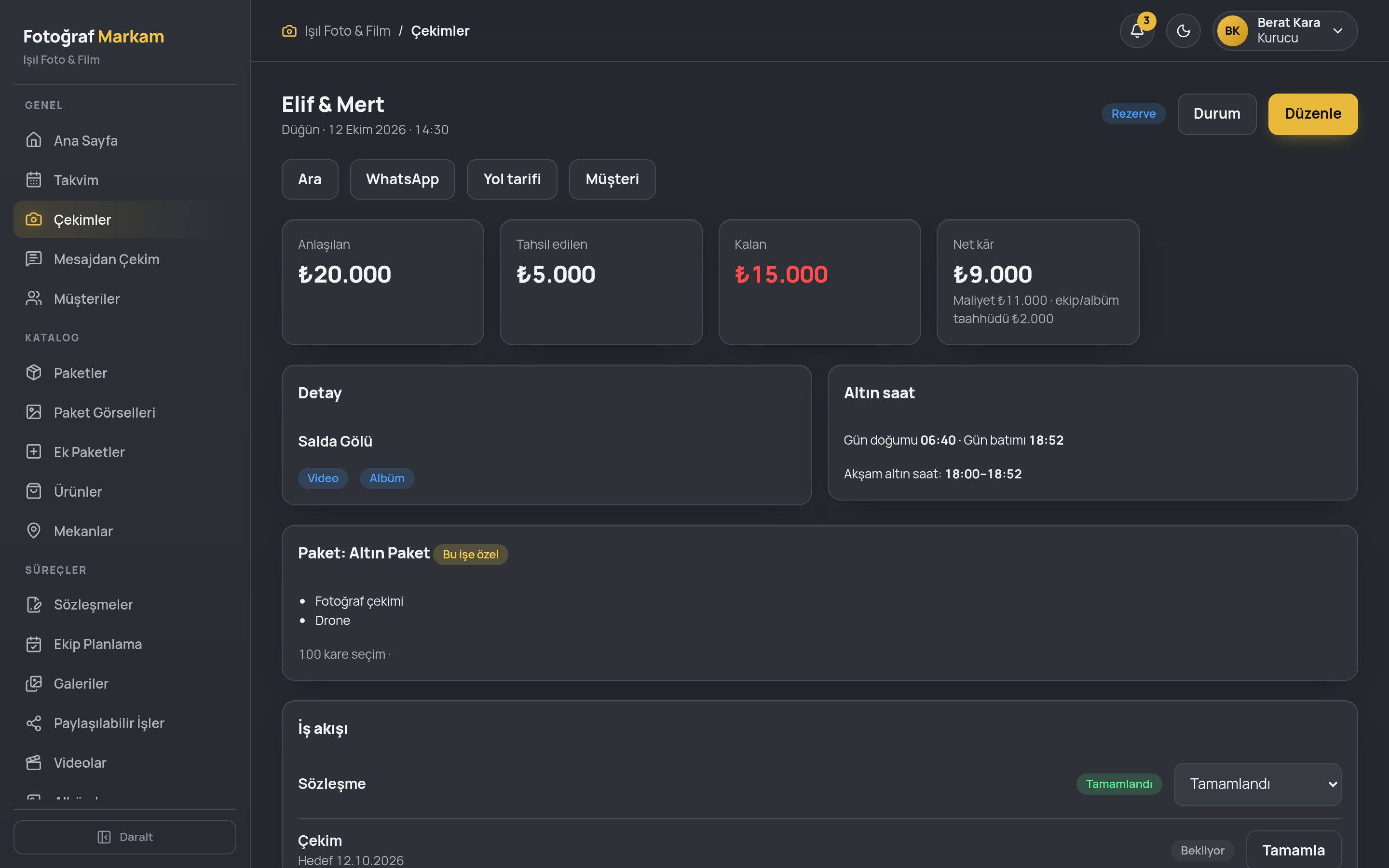Click the Rezerve status badge
This screenshot has height=868, width=1389.
click(1133, 114)
